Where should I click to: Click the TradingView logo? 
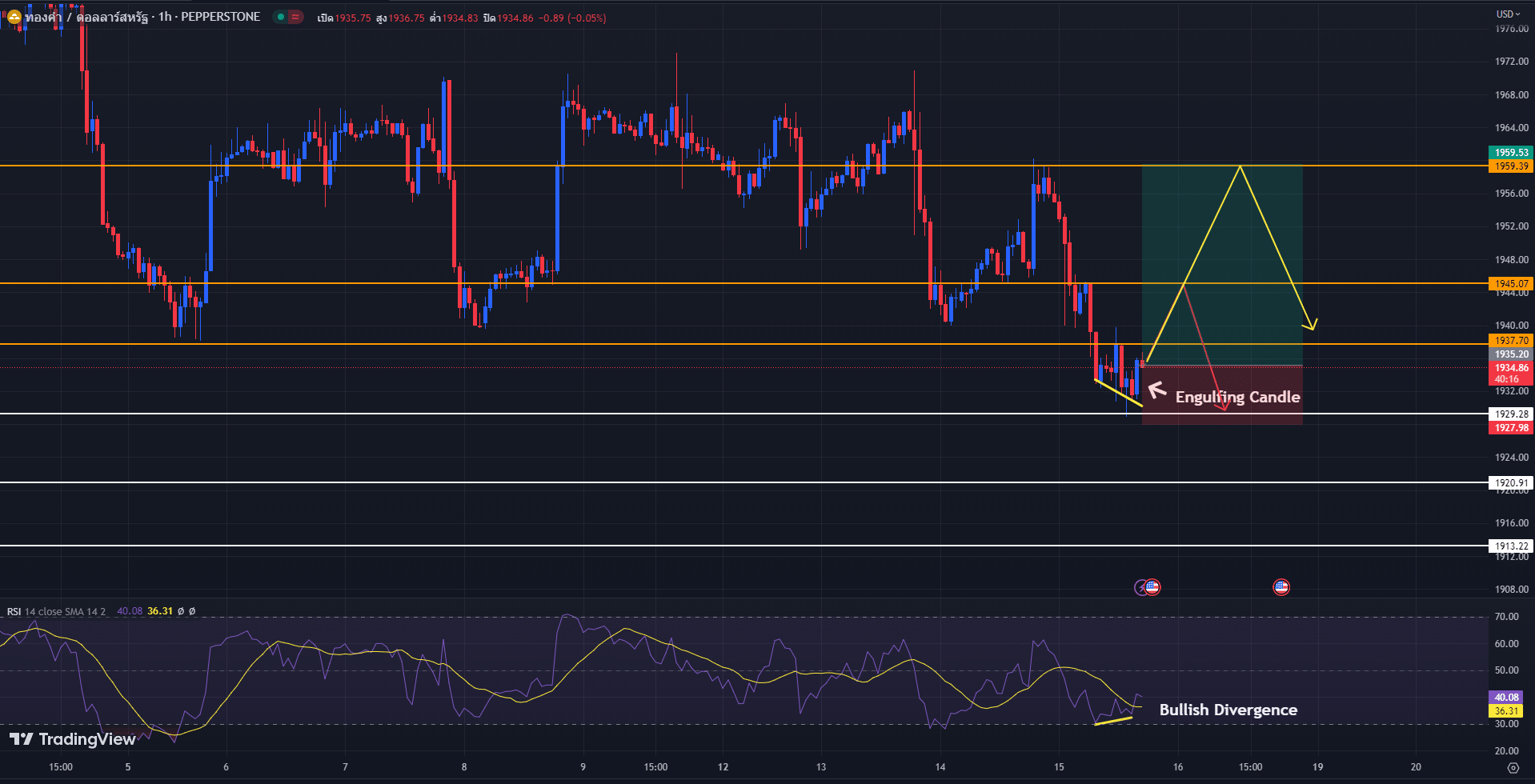72,739
